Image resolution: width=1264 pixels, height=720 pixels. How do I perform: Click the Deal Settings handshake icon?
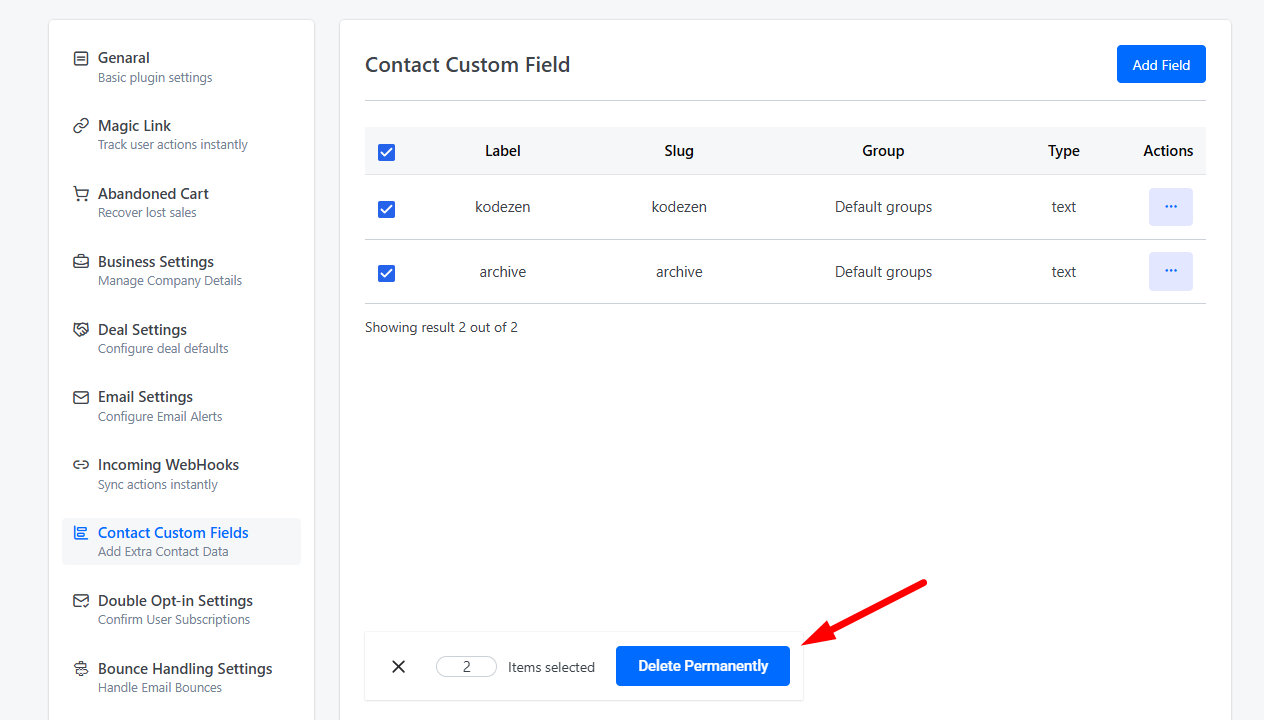[x=81, y=330]
